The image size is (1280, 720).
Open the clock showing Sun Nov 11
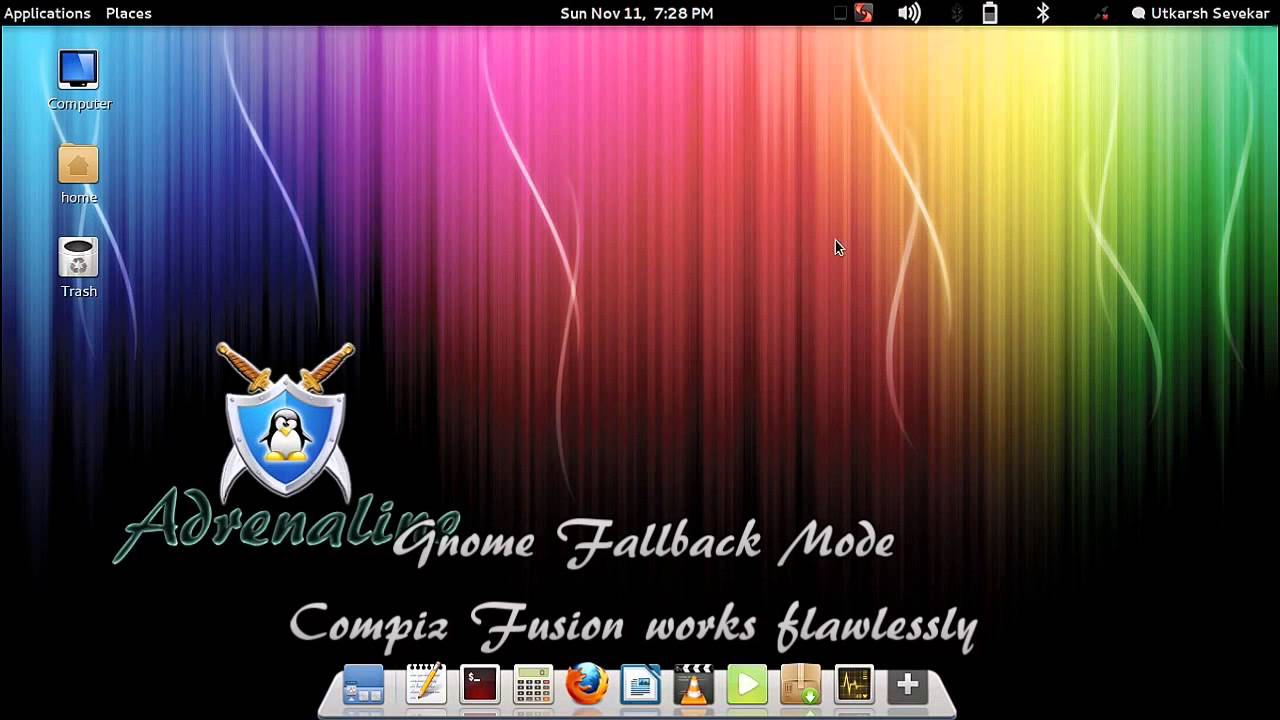[x=637, y=13]
